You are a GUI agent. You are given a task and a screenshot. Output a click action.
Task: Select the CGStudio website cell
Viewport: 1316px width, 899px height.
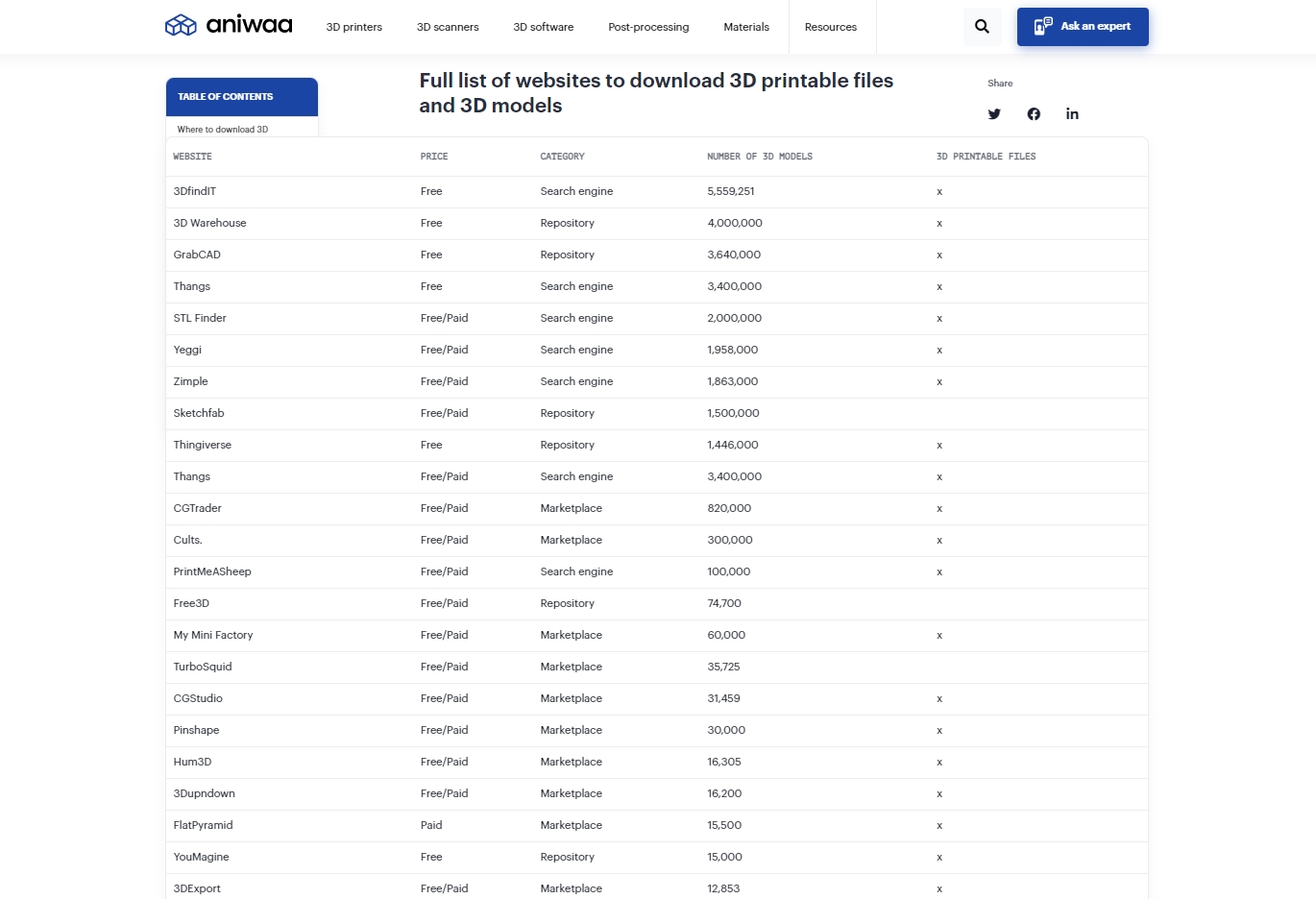click(198, 698)
